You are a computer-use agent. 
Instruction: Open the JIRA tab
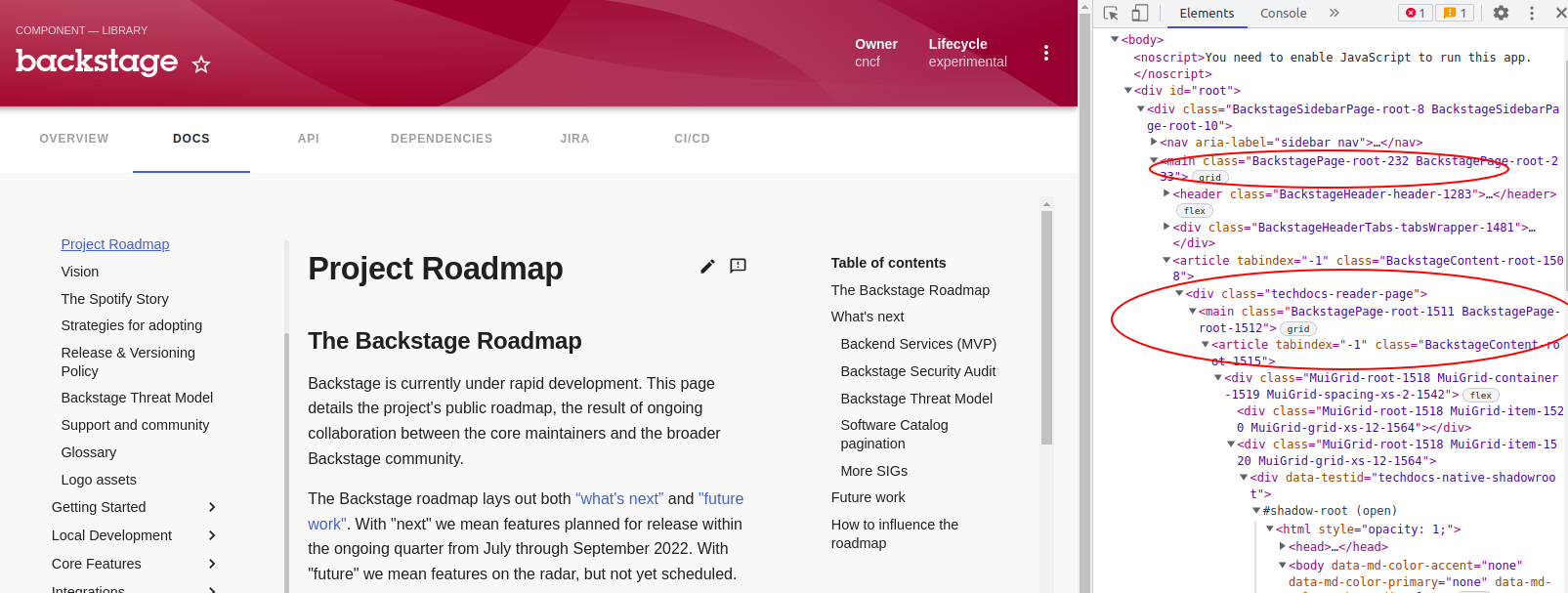click(574, 139)
